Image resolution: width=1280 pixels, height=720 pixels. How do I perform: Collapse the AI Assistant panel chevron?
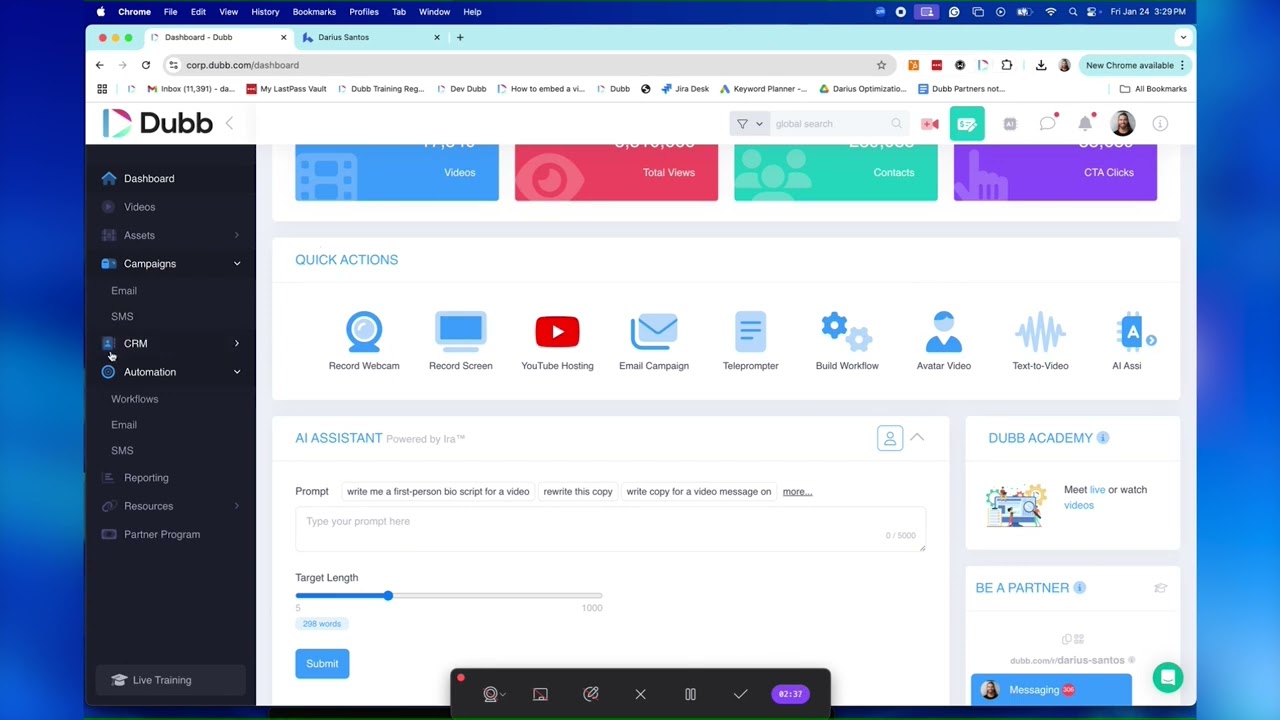coord(917,438)
